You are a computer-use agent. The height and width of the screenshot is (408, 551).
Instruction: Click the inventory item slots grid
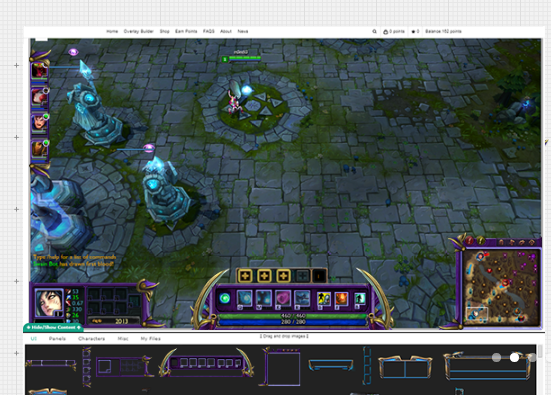click(113, 302)
